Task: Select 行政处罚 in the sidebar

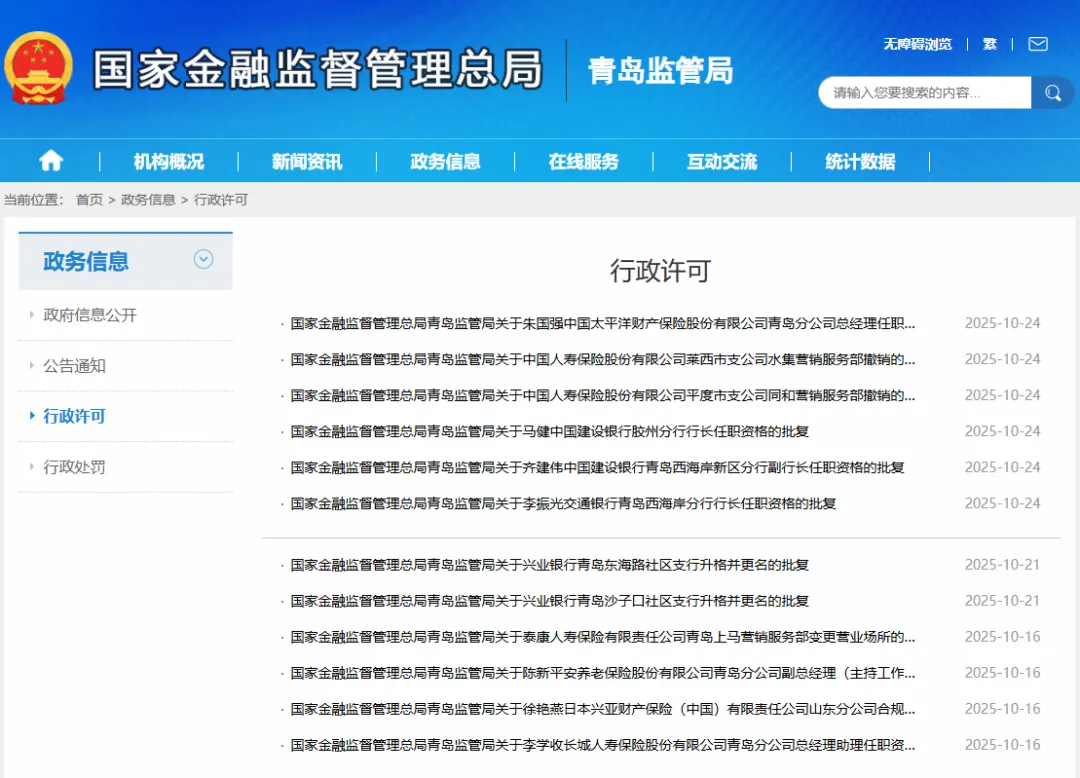Action: pyautogui.click(x=74, y=467)
